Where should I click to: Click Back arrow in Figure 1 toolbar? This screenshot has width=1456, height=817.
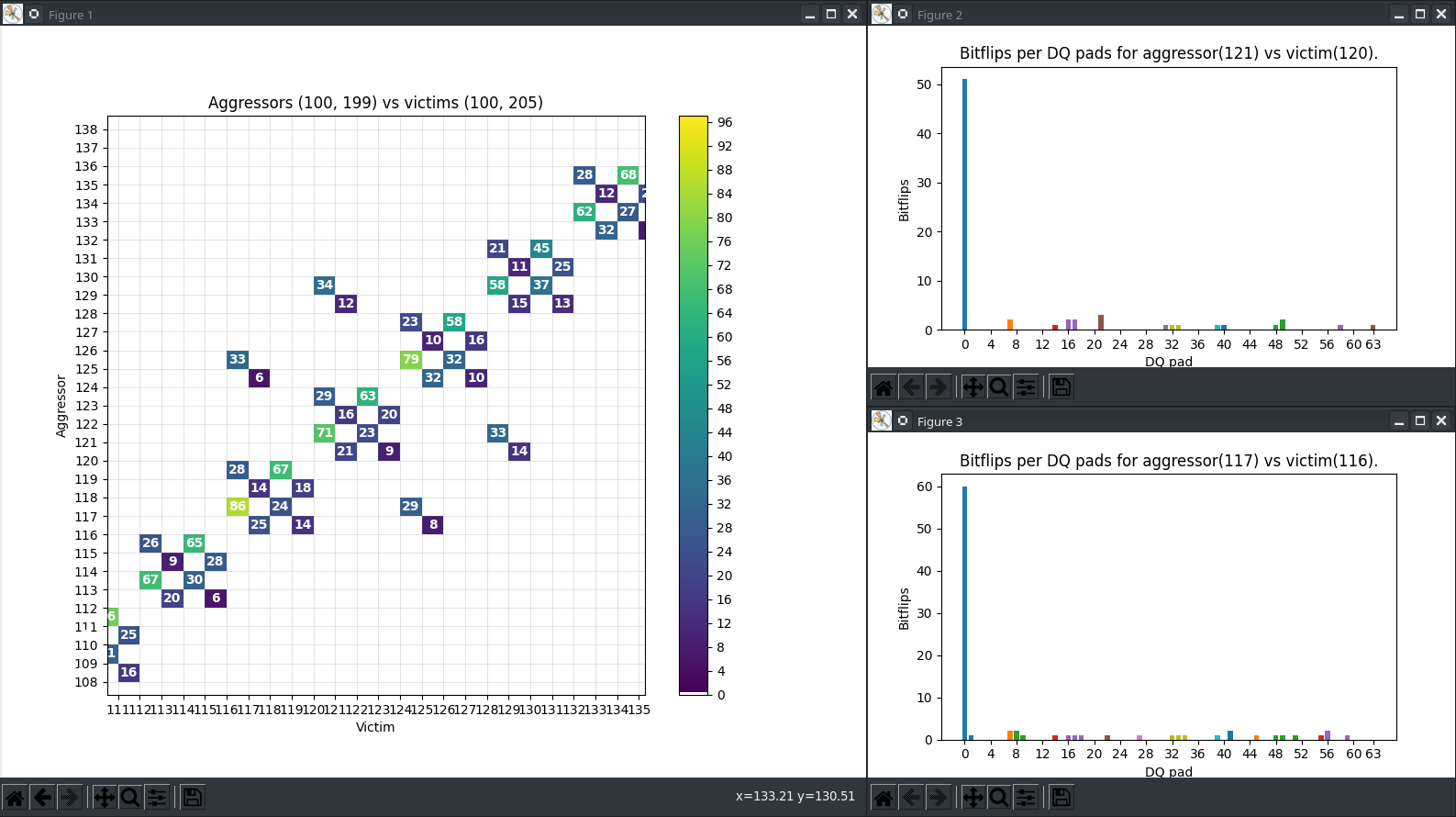tap(42, 797)
